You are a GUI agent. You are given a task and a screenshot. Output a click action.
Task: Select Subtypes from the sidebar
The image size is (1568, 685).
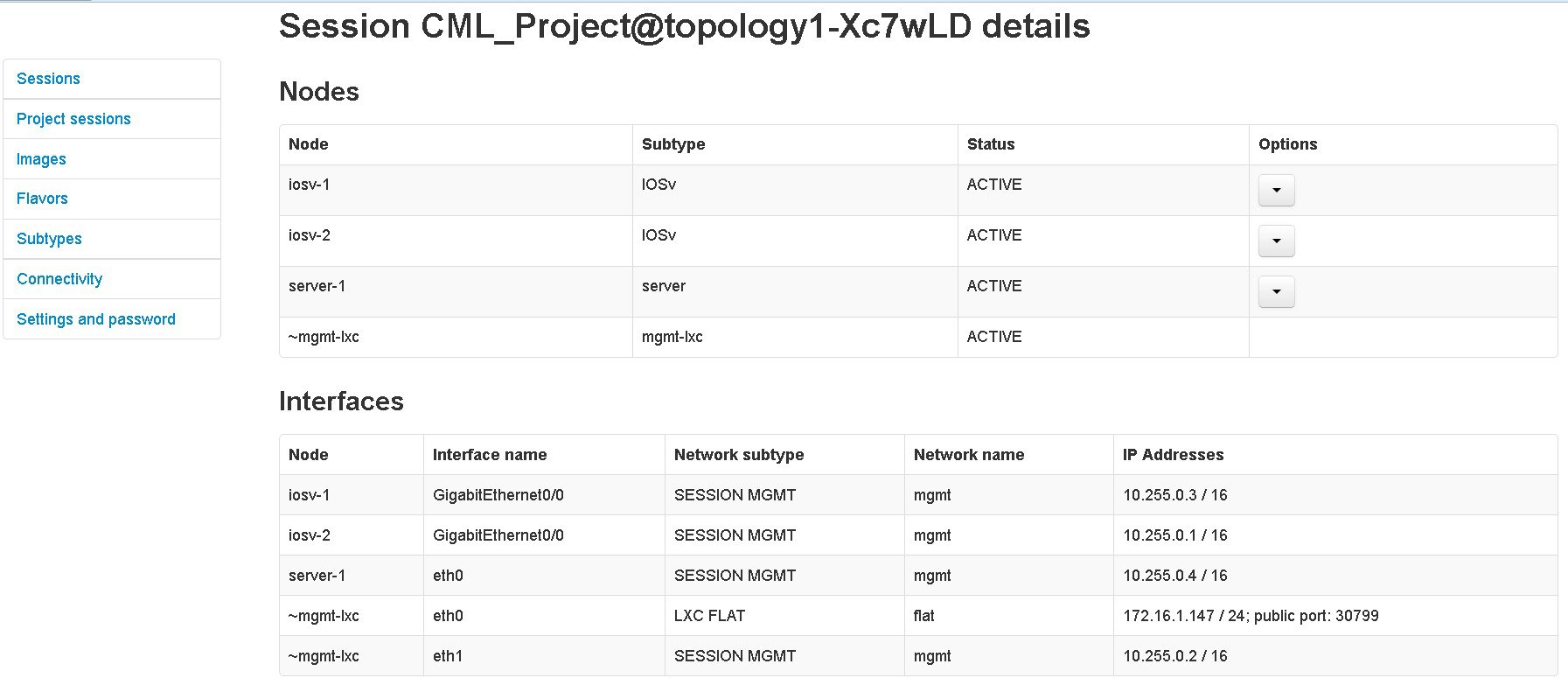coord(49,239)
